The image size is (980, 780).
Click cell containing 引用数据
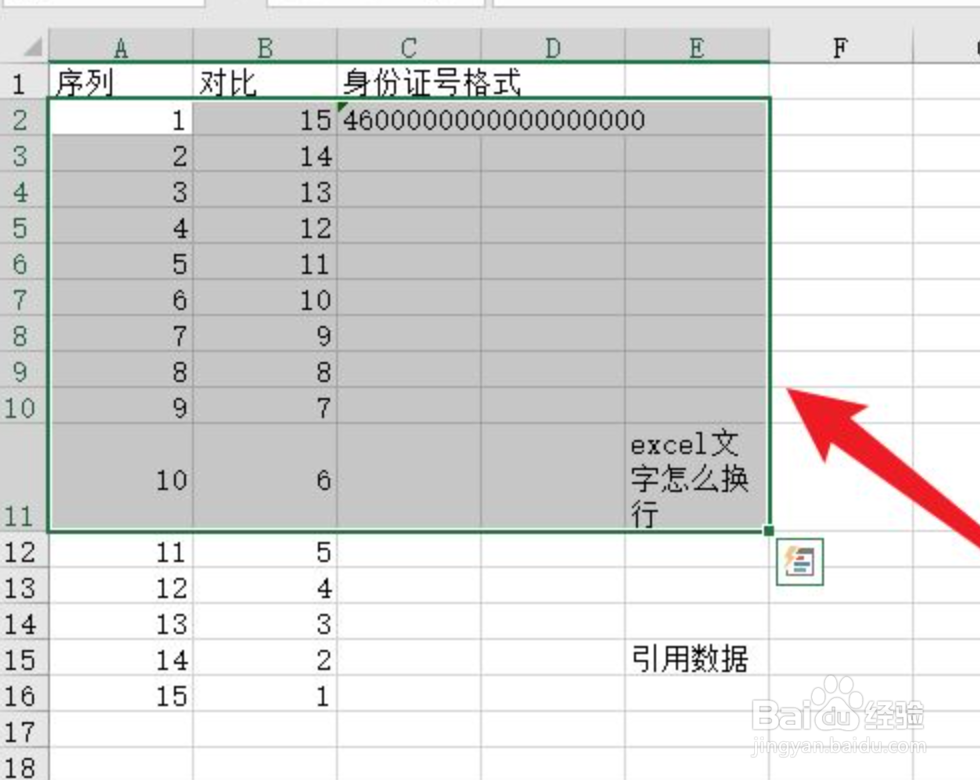pyautogui.click(x=697, y=659)
